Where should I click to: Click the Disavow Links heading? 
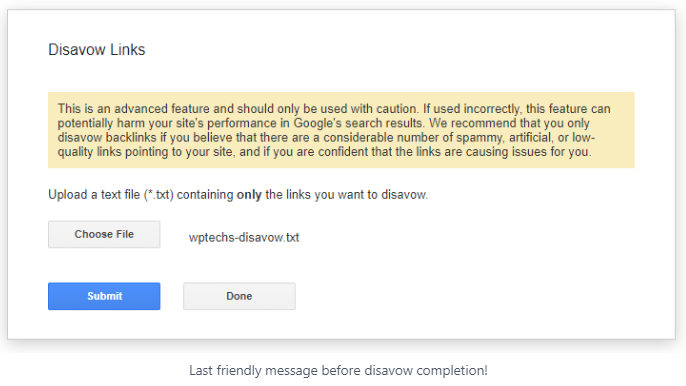tap(97, 50)
